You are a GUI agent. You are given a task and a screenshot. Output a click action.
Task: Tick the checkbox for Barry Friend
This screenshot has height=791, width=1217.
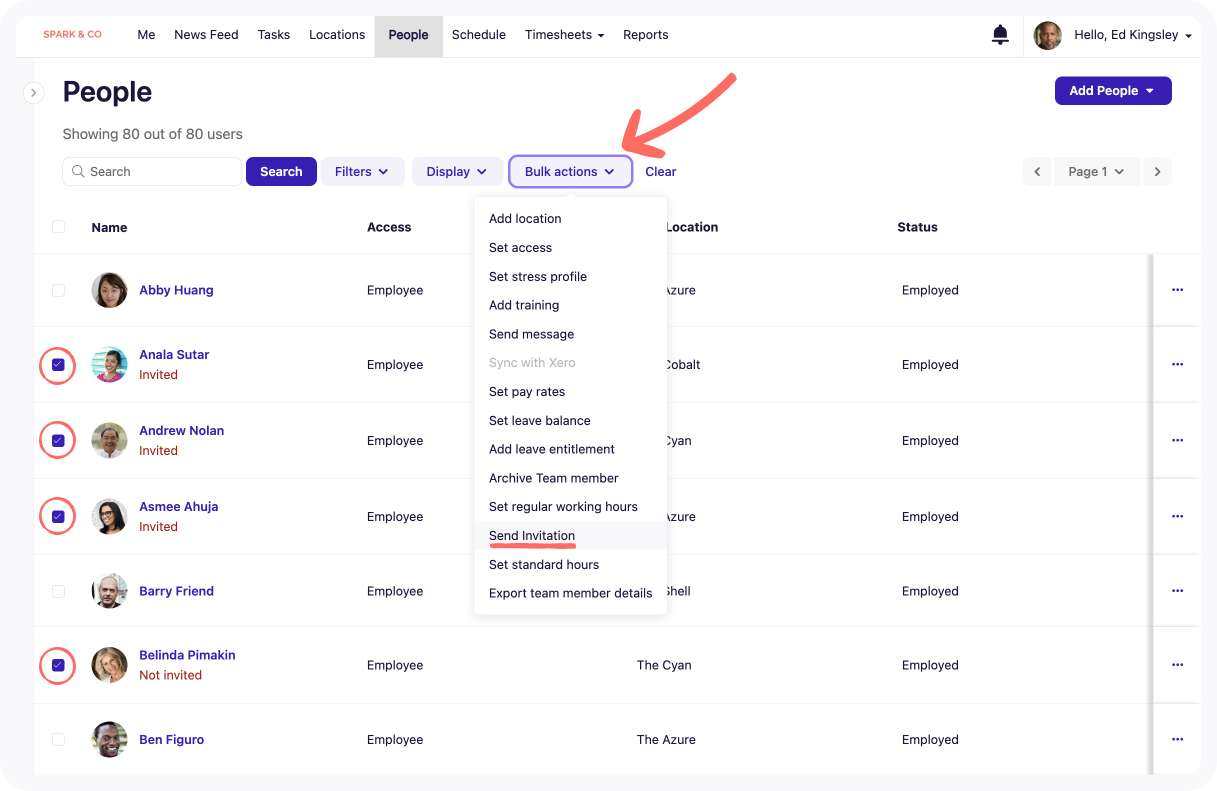click(x=58, y=591)
